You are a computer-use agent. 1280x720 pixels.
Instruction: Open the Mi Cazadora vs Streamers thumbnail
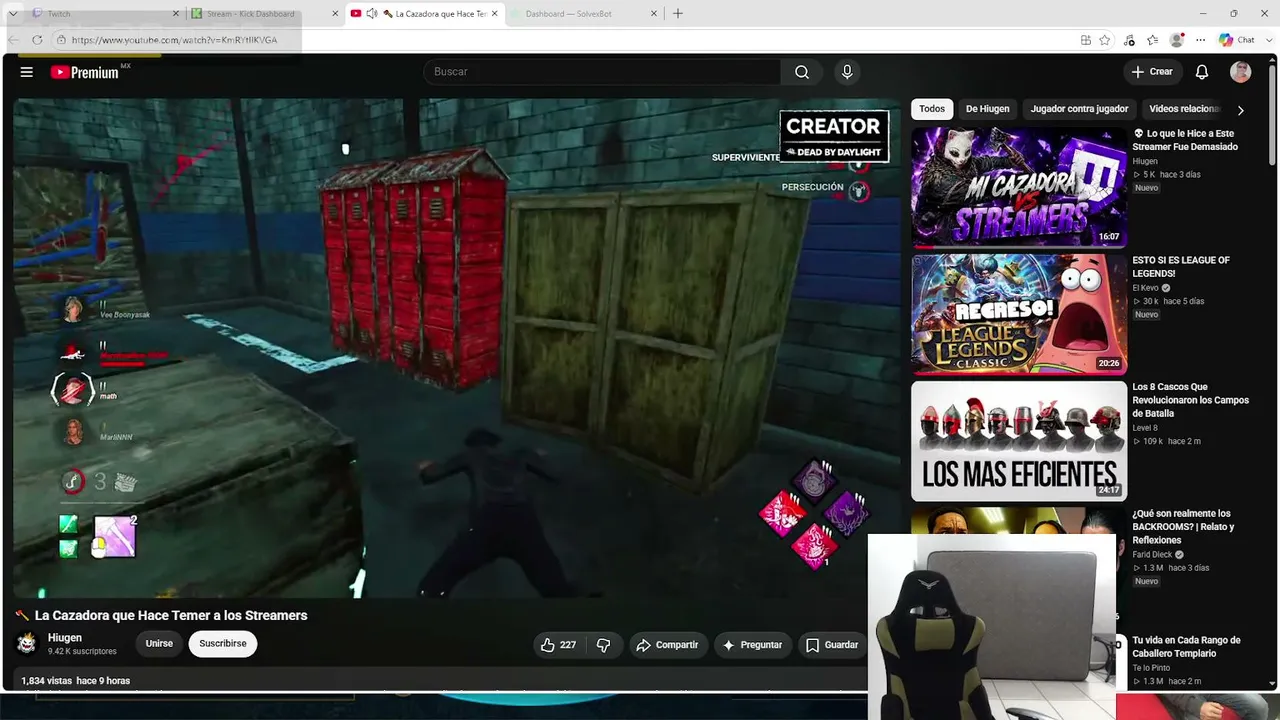1019,187
